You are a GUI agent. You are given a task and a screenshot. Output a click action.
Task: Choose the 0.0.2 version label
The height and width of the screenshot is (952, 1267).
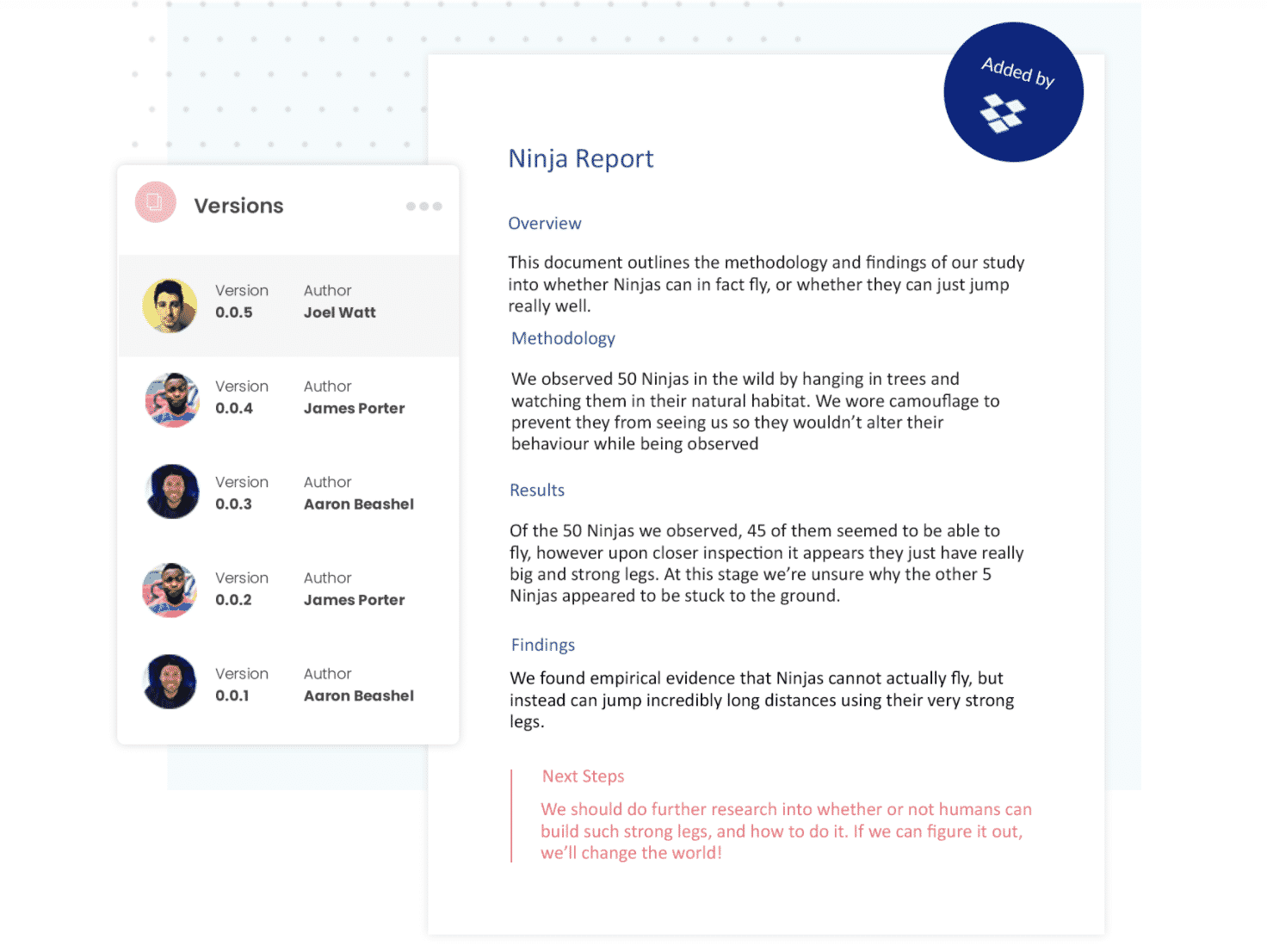click(234, 600)
